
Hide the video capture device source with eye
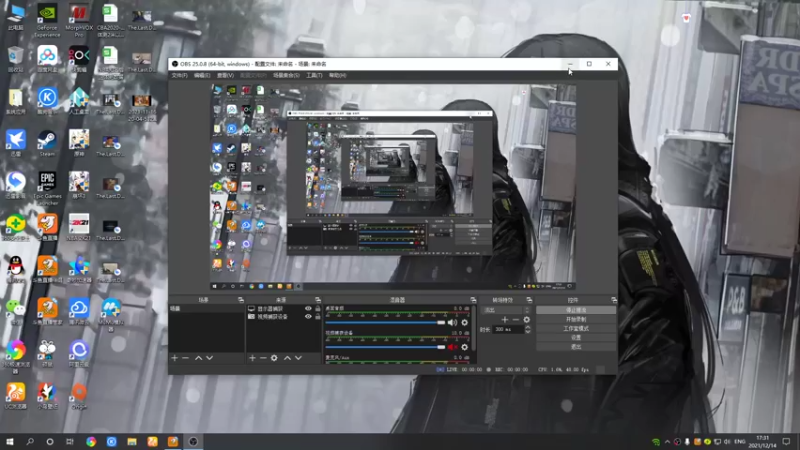click(x=308, y=317)
